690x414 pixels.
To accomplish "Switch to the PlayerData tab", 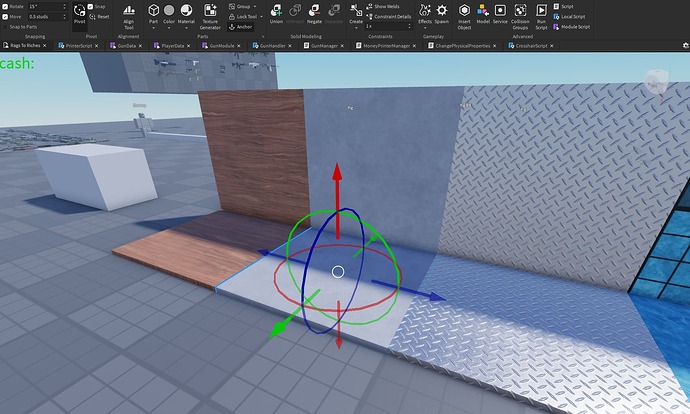I will 172,46.
